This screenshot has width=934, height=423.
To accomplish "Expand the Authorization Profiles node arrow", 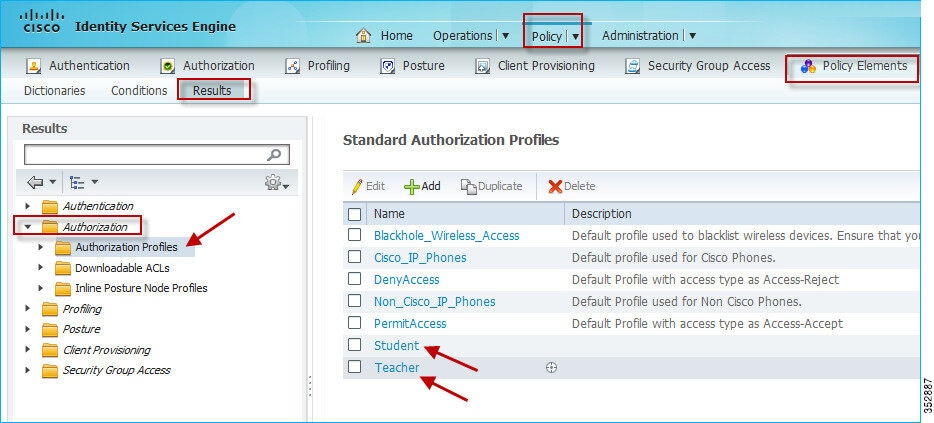I will (41, 247).
